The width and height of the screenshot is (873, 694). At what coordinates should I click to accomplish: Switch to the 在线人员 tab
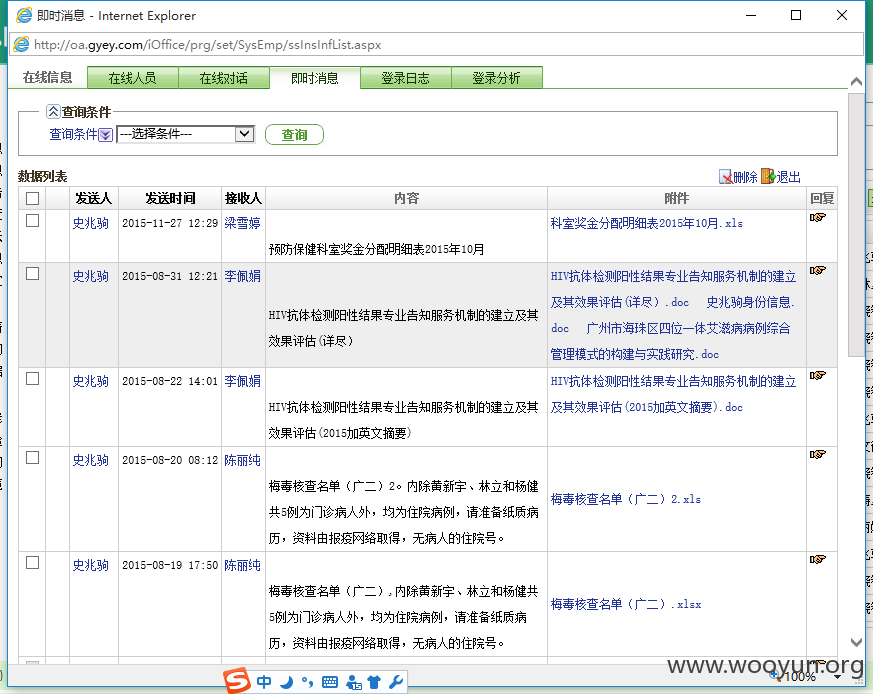tap(133, 78)
